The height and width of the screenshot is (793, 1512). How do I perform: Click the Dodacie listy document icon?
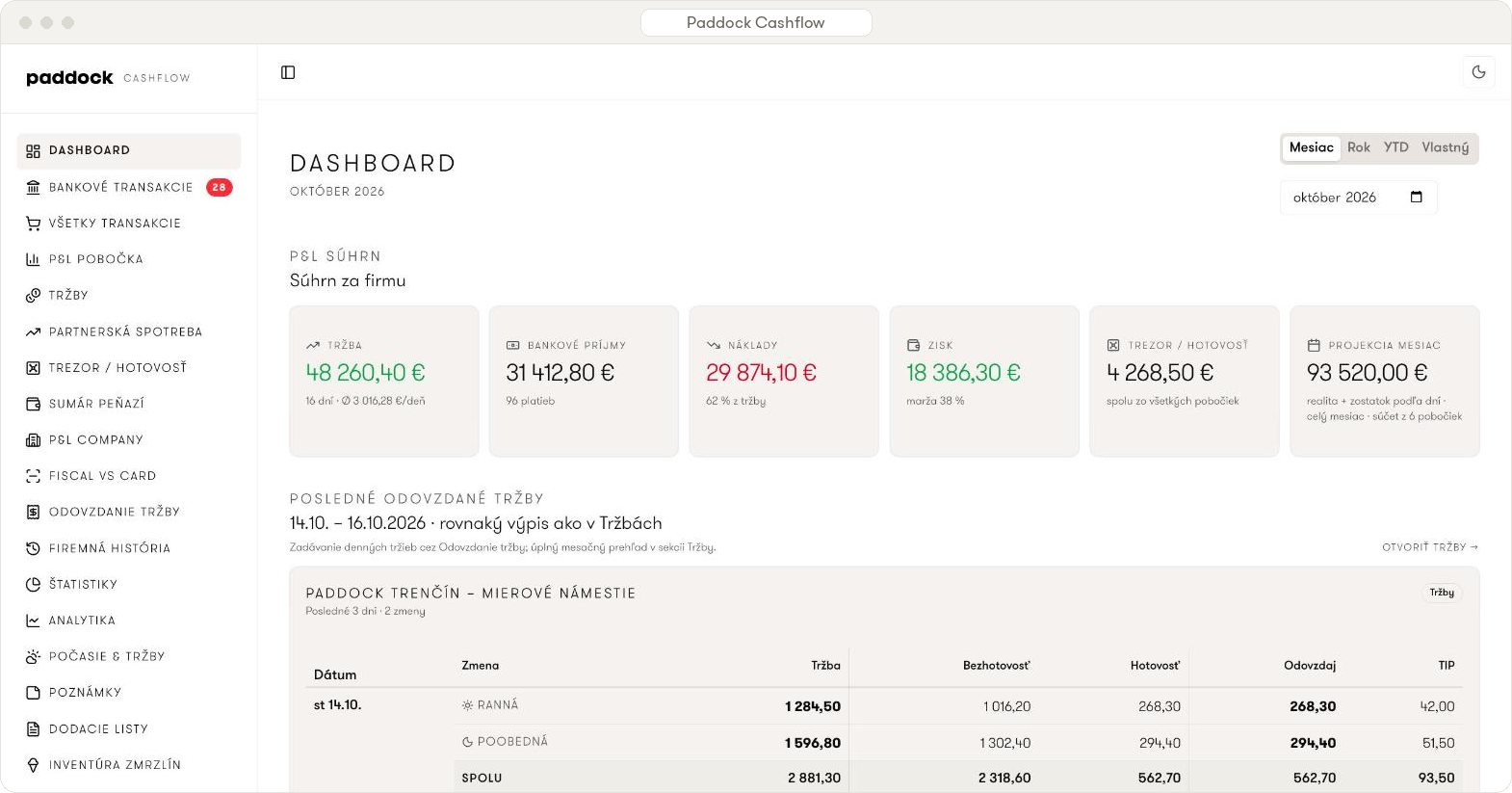click(x=33, y=728)
